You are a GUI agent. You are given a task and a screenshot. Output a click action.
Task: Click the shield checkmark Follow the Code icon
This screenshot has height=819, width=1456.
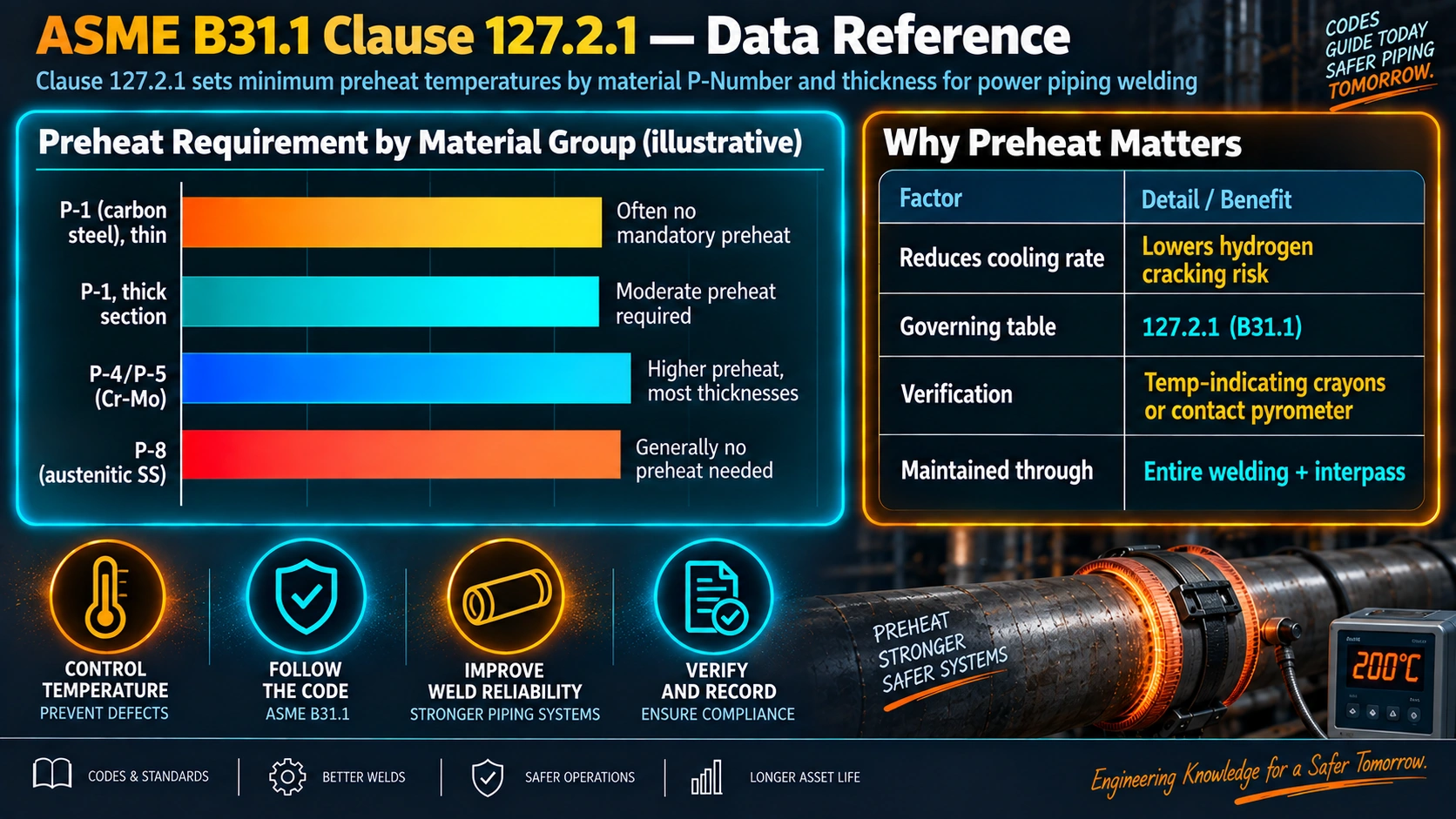pos(306,596)
